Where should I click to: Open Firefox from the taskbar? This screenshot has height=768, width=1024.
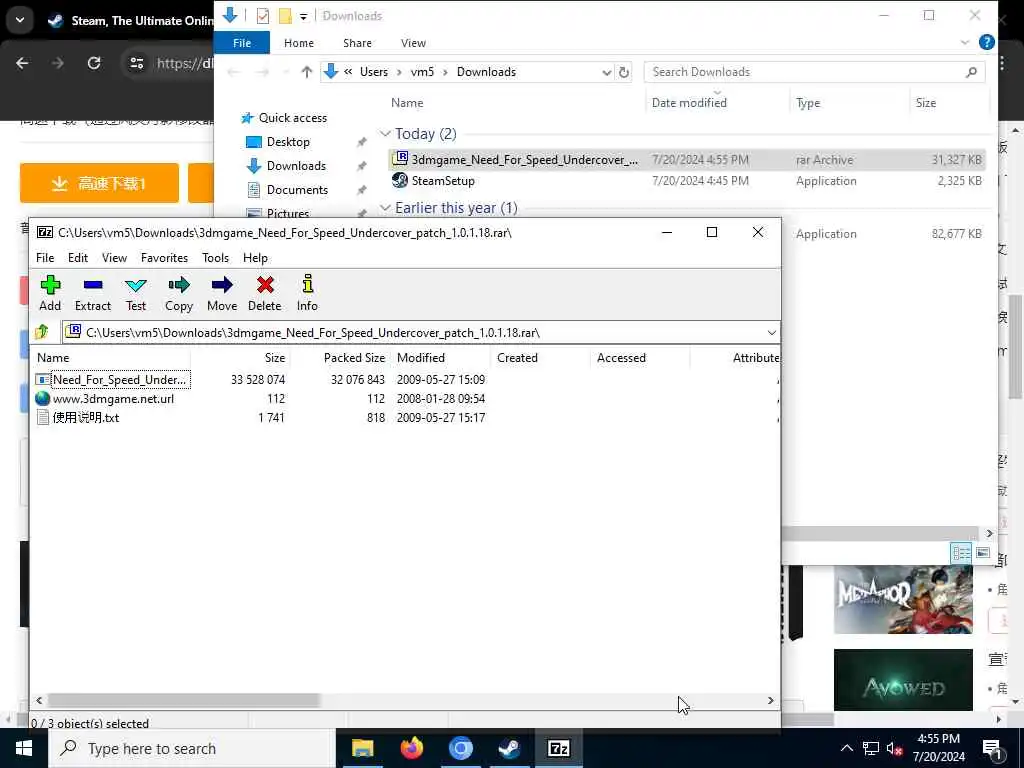[x=411, y=748]
